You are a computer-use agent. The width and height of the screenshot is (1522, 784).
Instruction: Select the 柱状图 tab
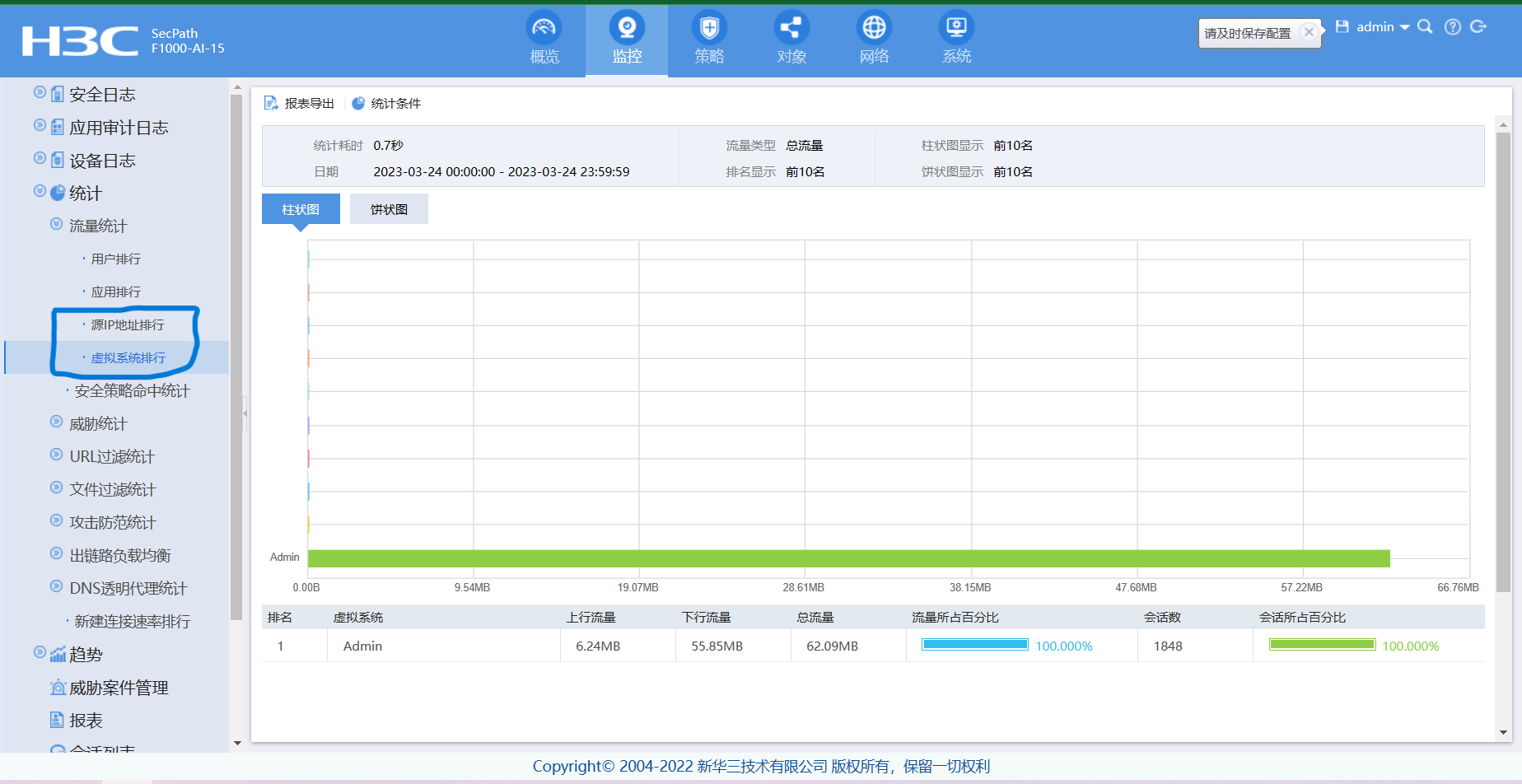301,209
